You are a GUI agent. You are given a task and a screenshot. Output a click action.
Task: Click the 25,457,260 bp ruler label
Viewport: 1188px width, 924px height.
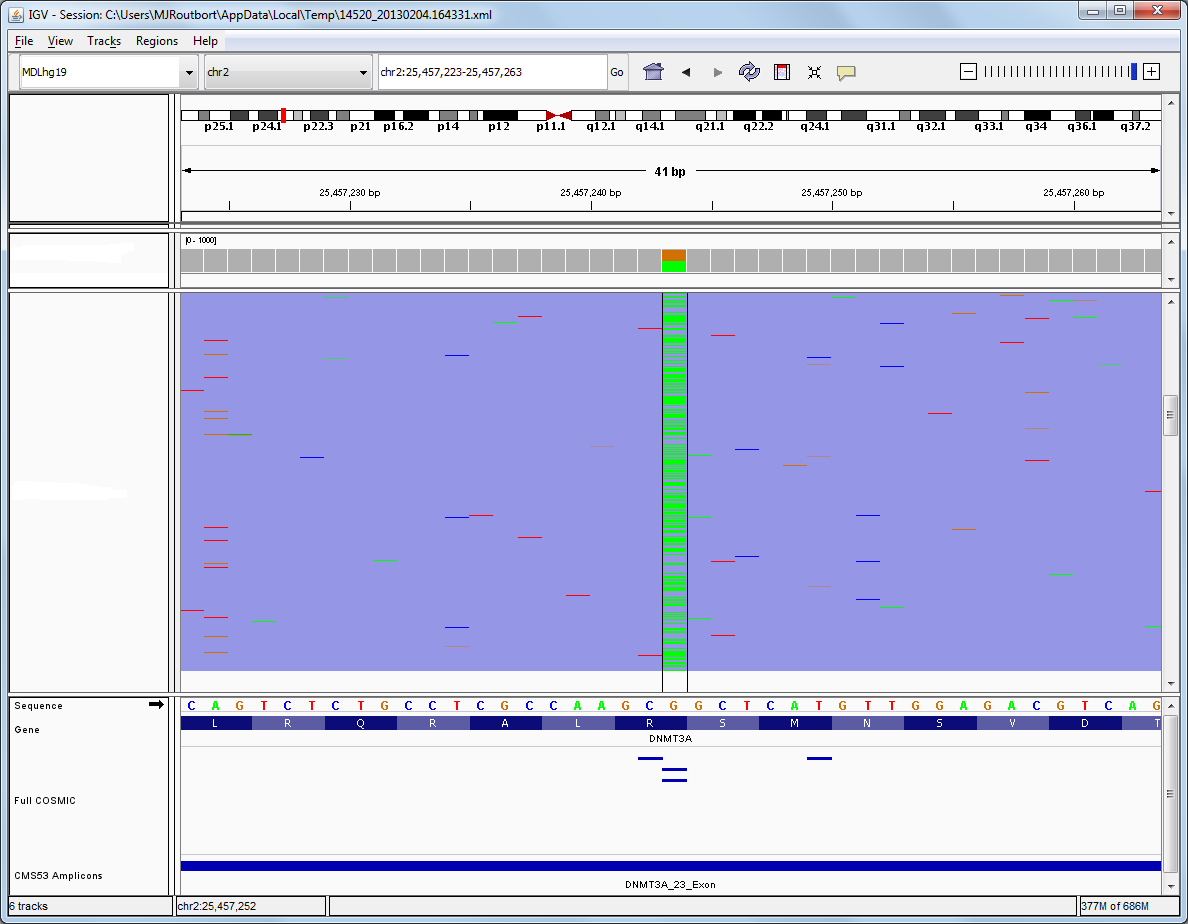tap(1073, 192)
